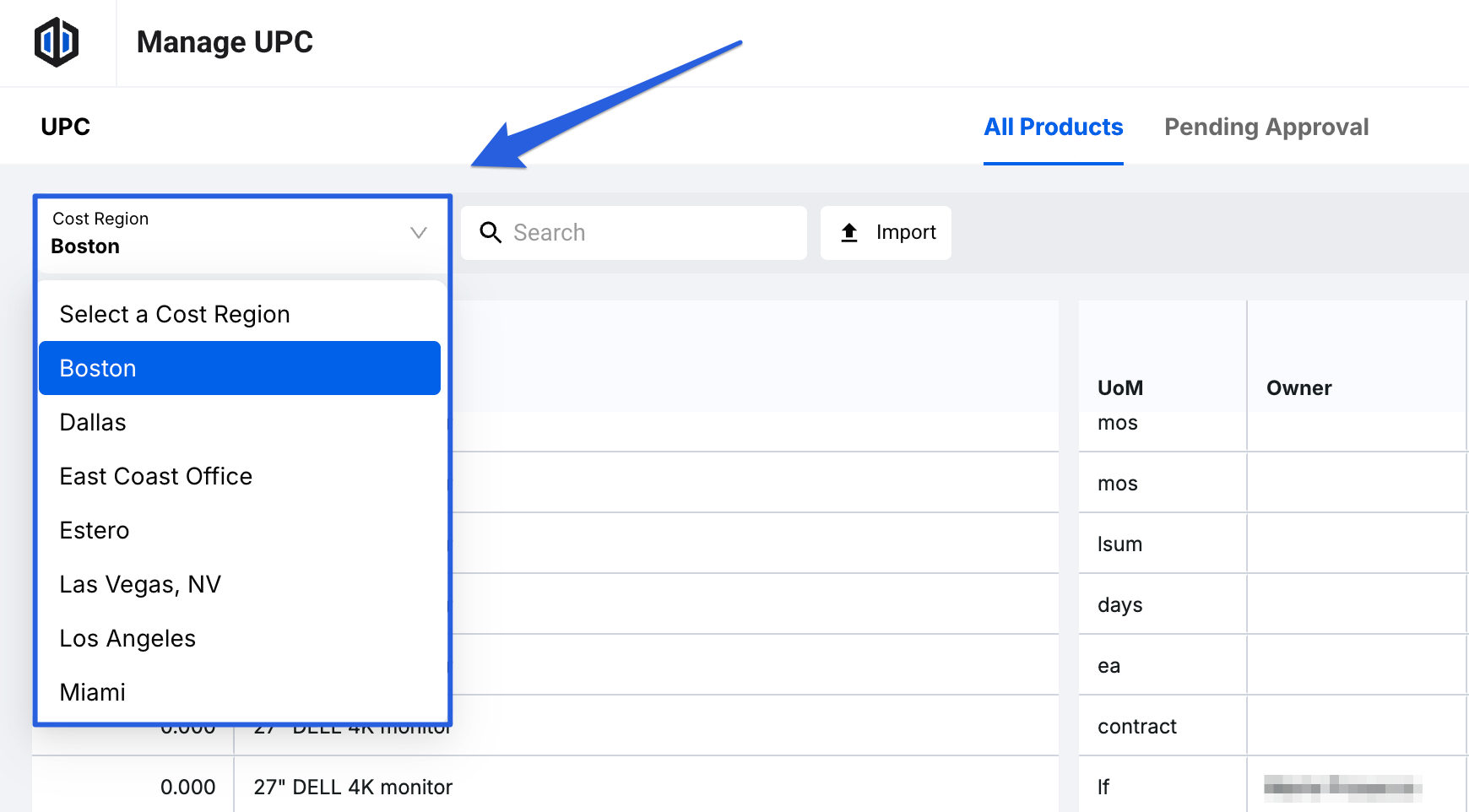Pick Dallas in the dropdown list
The width and height of the screenshot is (1469, 812).
(93, 422)
